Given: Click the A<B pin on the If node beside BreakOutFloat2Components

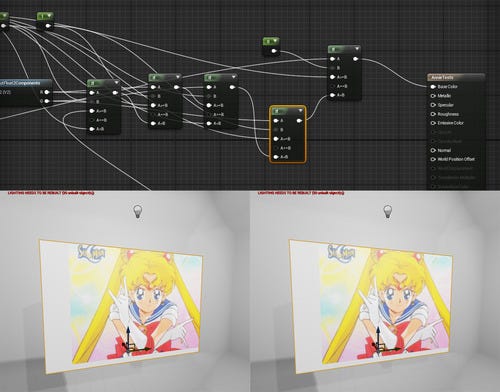Looking at the screenshot, I should tap(92, 129).
